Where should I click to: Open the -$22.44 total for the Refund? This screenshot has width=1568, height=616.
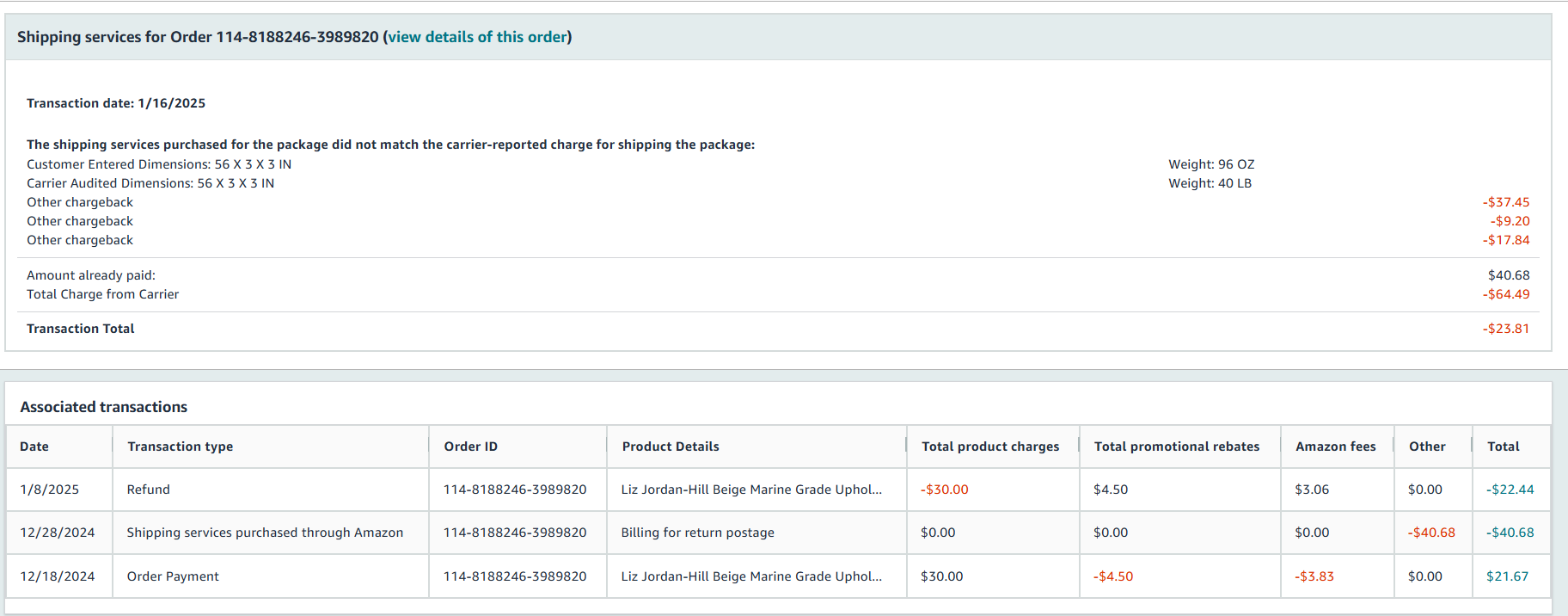click(1510, 490)
